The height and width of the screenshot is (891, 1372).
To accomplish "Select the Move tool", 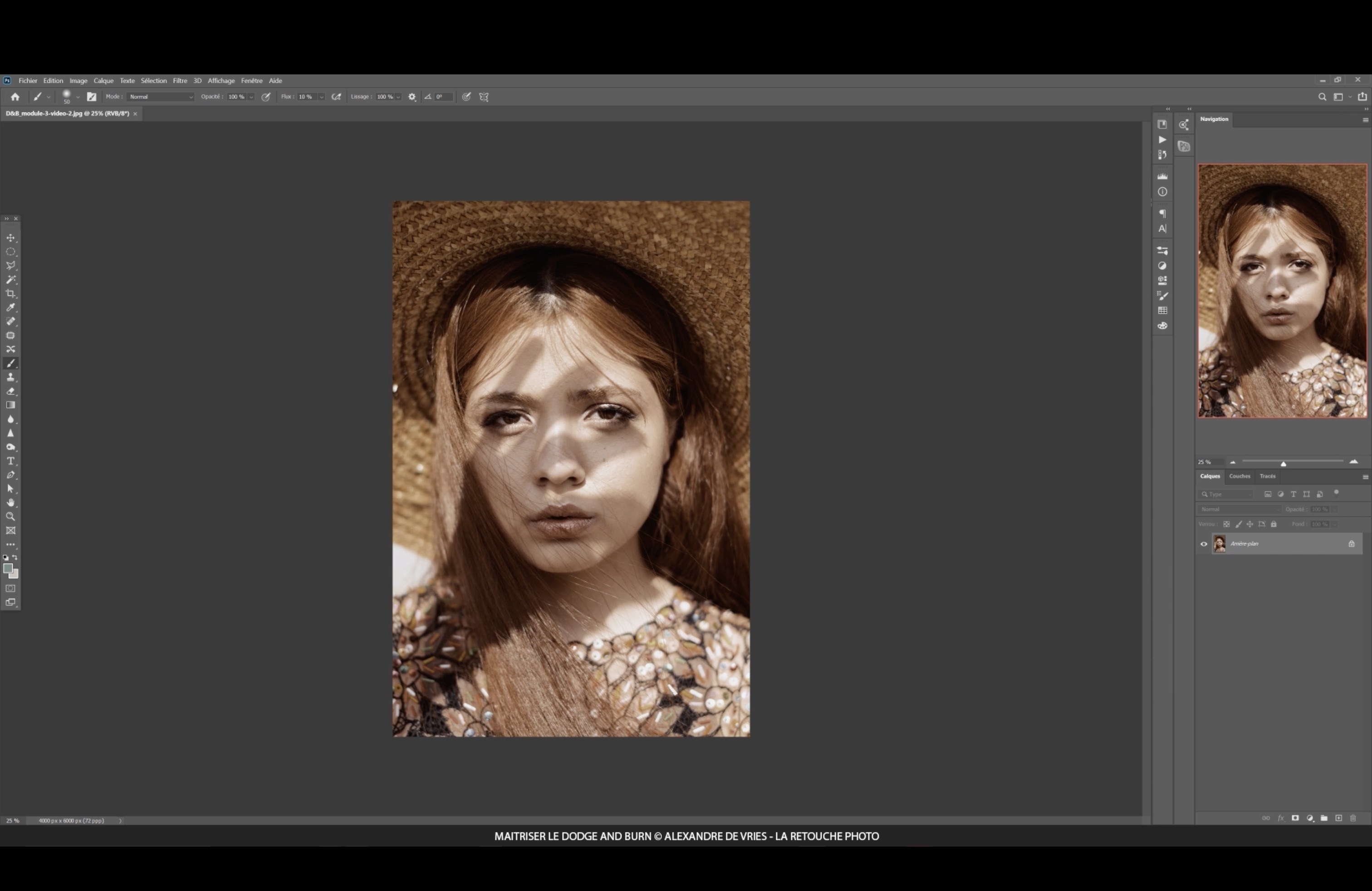I will click(x=10, y=238).
